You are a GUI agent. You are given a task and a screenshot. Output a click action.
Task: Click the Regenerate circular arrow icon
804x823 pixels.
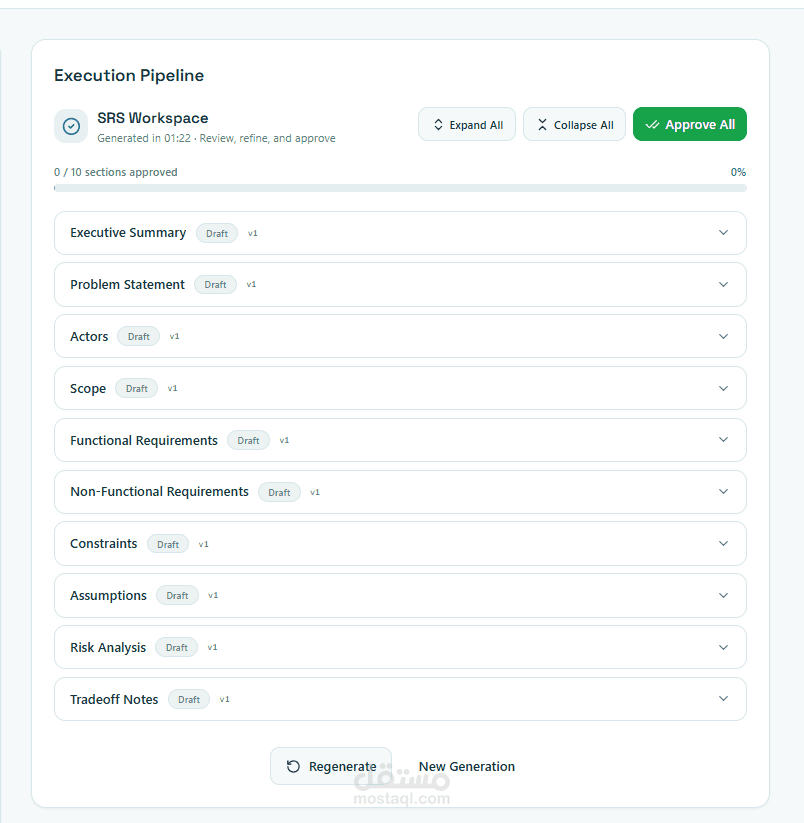pos(293,767)
